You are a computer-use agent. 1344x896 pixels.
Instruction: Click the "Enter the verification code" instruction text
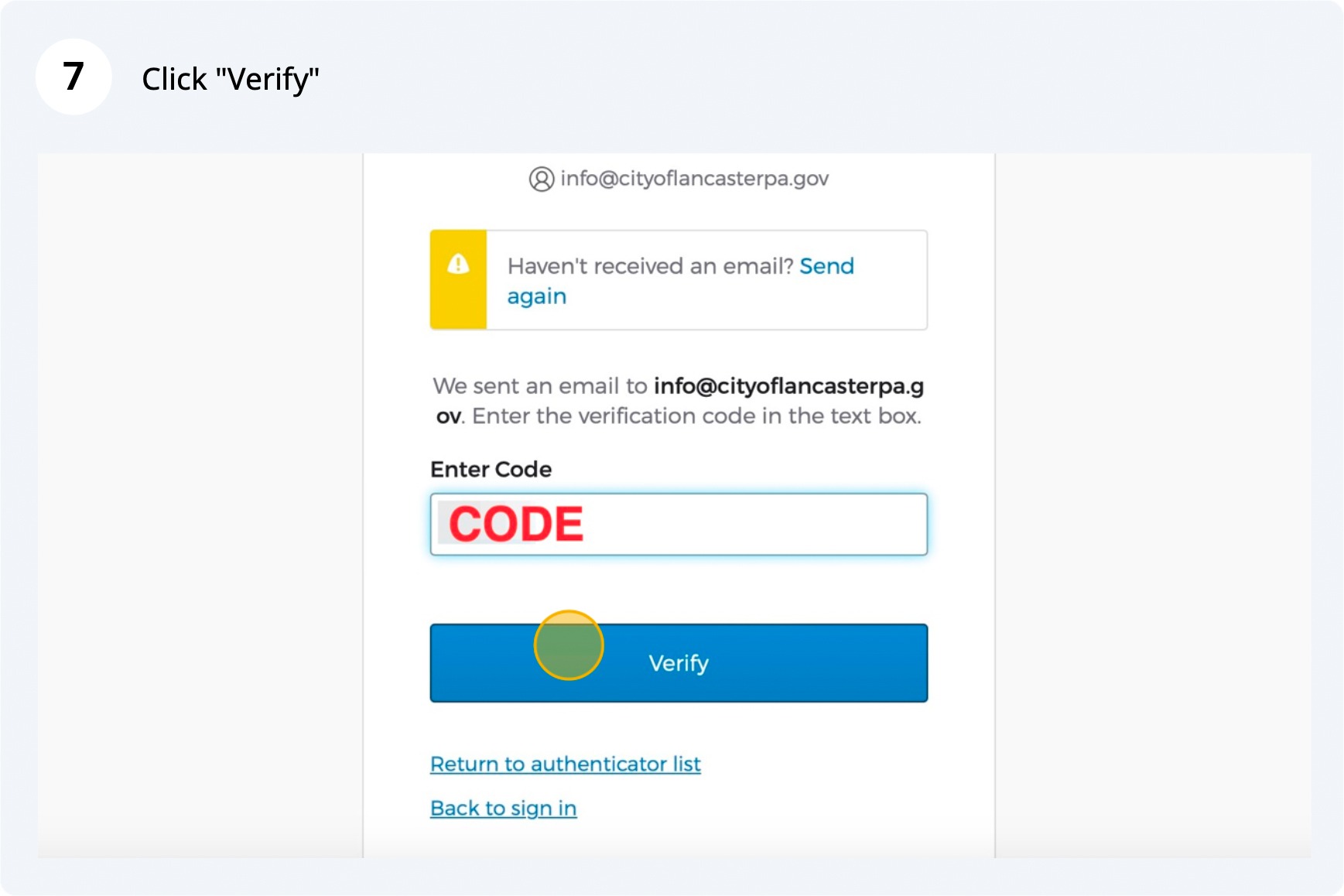coord(696,416)
